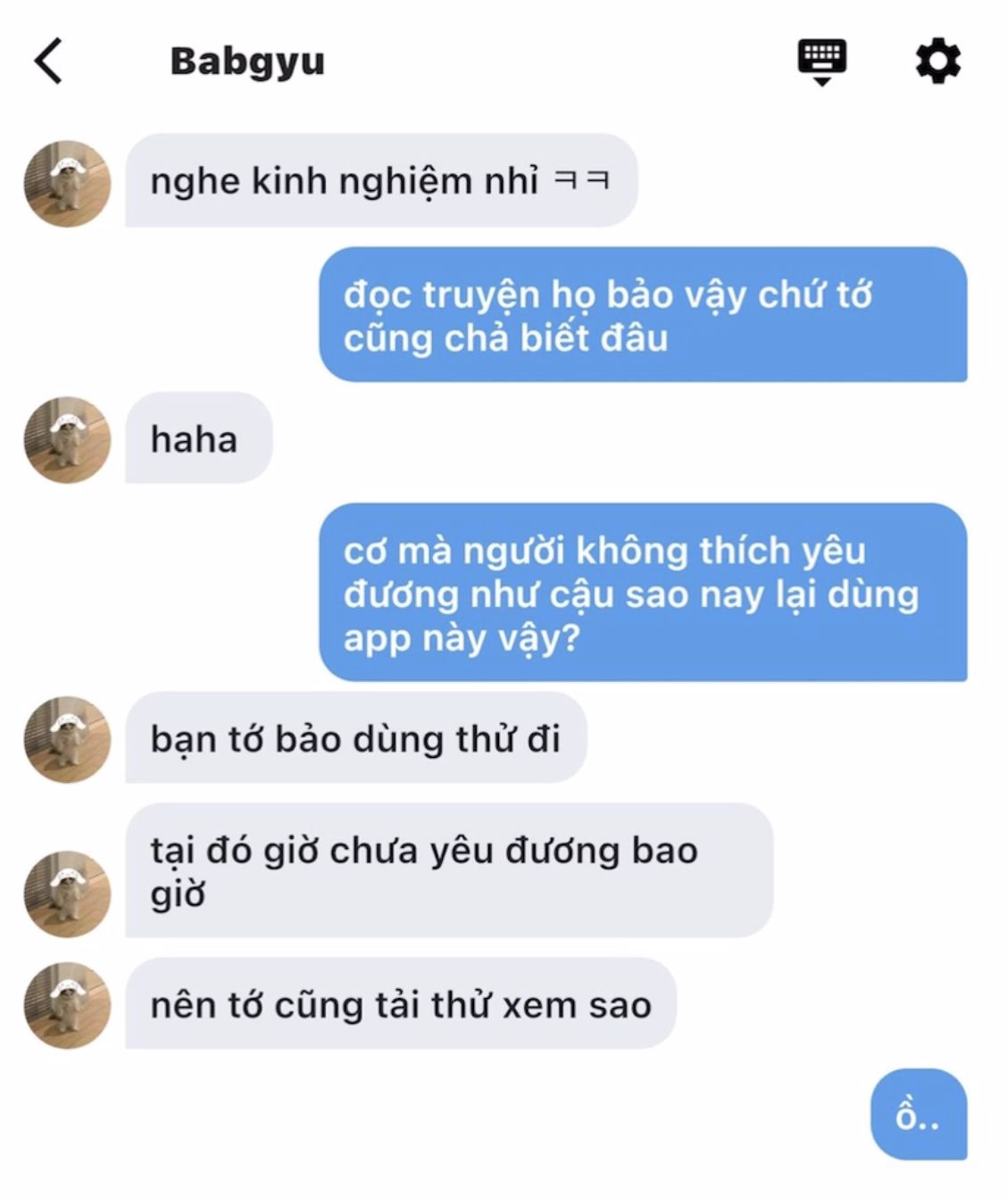The width and height of the screenshot is (1008, 1198).
Task: Click the Korean 'ㅋㅋ' characters in first message
Action: (x=582, y=180)
